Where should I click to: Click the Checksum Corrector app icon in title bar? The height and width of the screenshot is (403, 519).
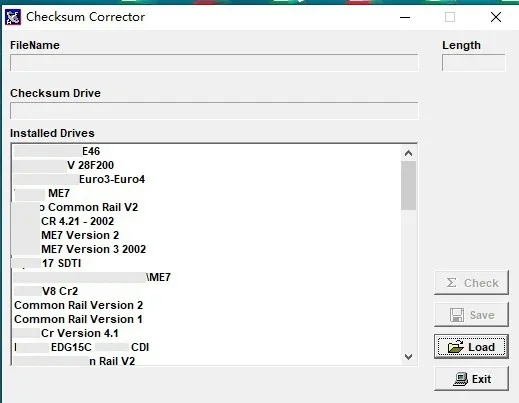pos(13,17)
